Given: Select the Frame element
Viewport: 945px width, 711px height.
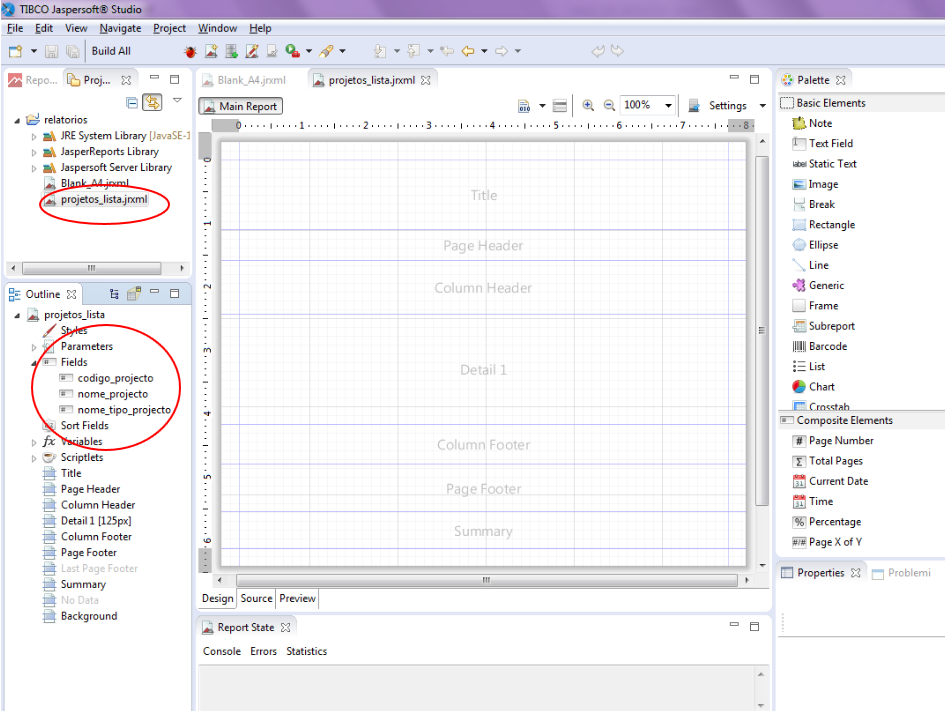Looking at the screenshot, I should (815, 305).
